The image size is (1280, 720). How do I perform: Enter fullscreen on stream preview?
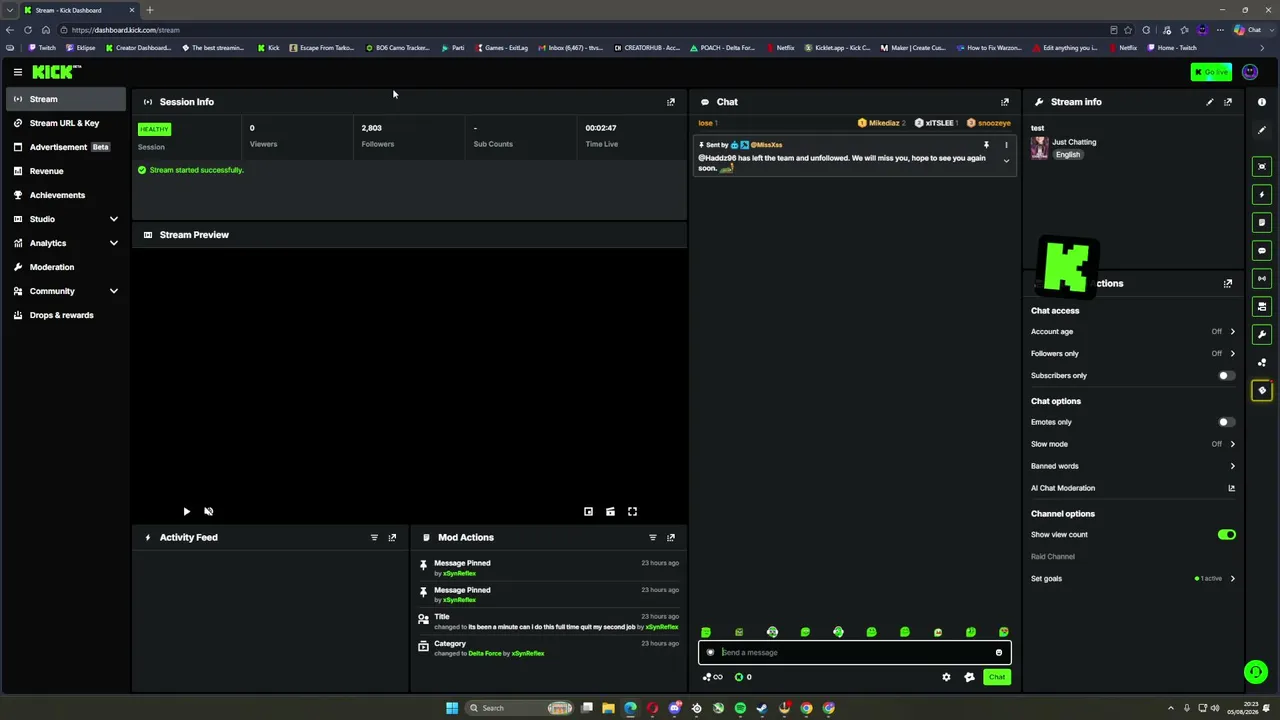(632, 512)
